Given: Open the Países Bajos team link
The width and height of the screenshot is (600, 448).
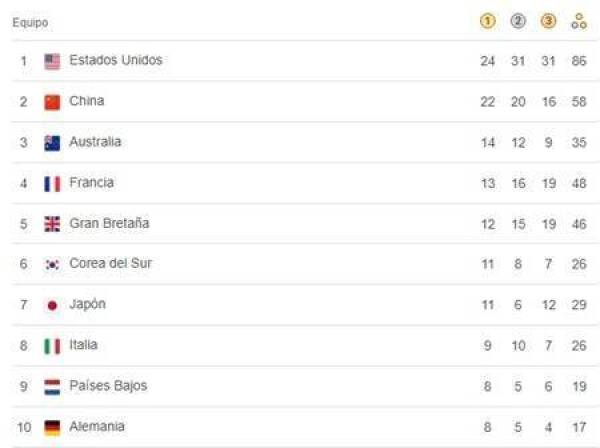Looking at the screenshot, I should pyautogui.click(x=108, y=386).
